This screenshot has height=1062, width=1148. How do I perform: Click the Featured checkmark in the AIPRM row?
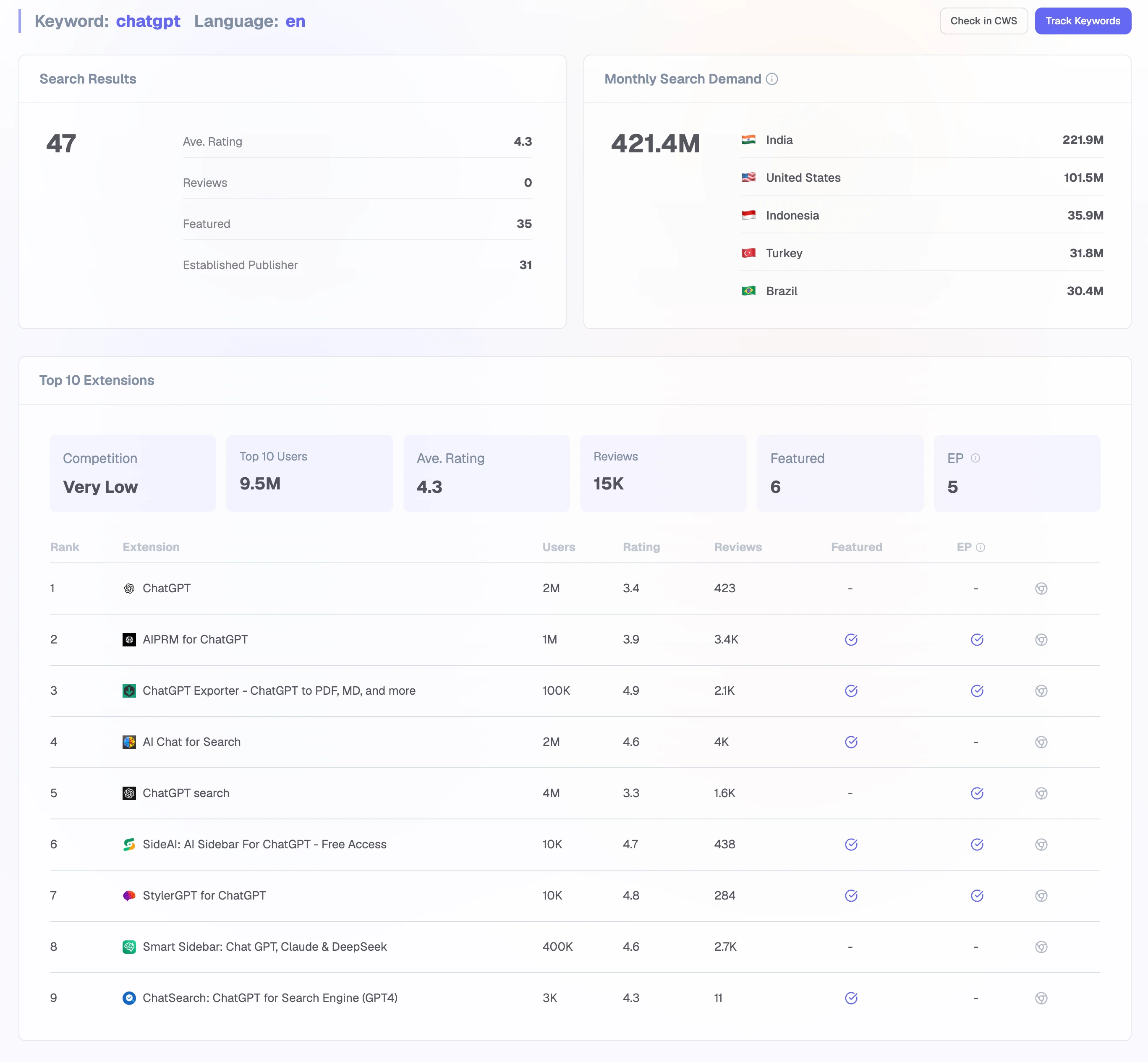point(851,640)
